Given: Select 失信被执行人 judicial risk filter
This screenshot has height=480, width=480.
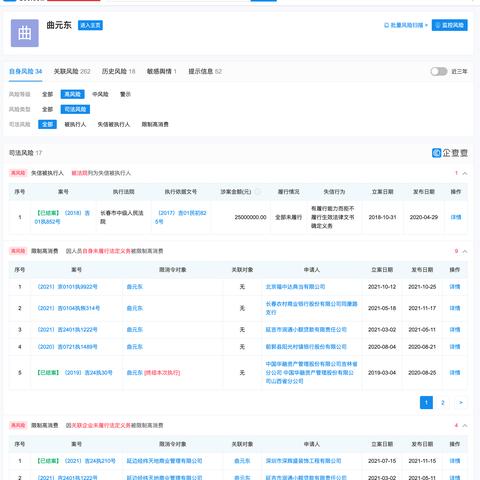Looking at the screenshot, I should click(x=114, y=124).
